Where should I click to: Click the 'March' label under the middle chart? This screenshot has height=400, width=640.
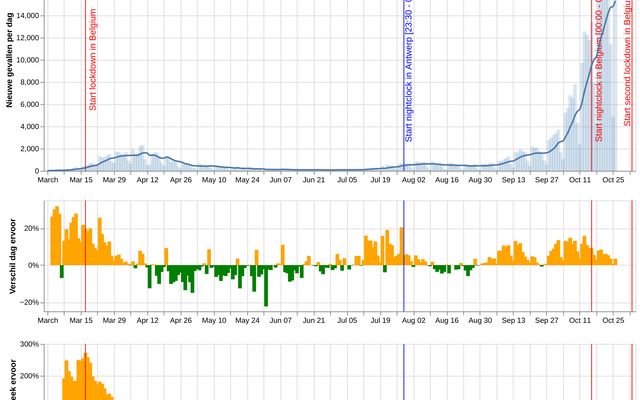tap(47, 321)
